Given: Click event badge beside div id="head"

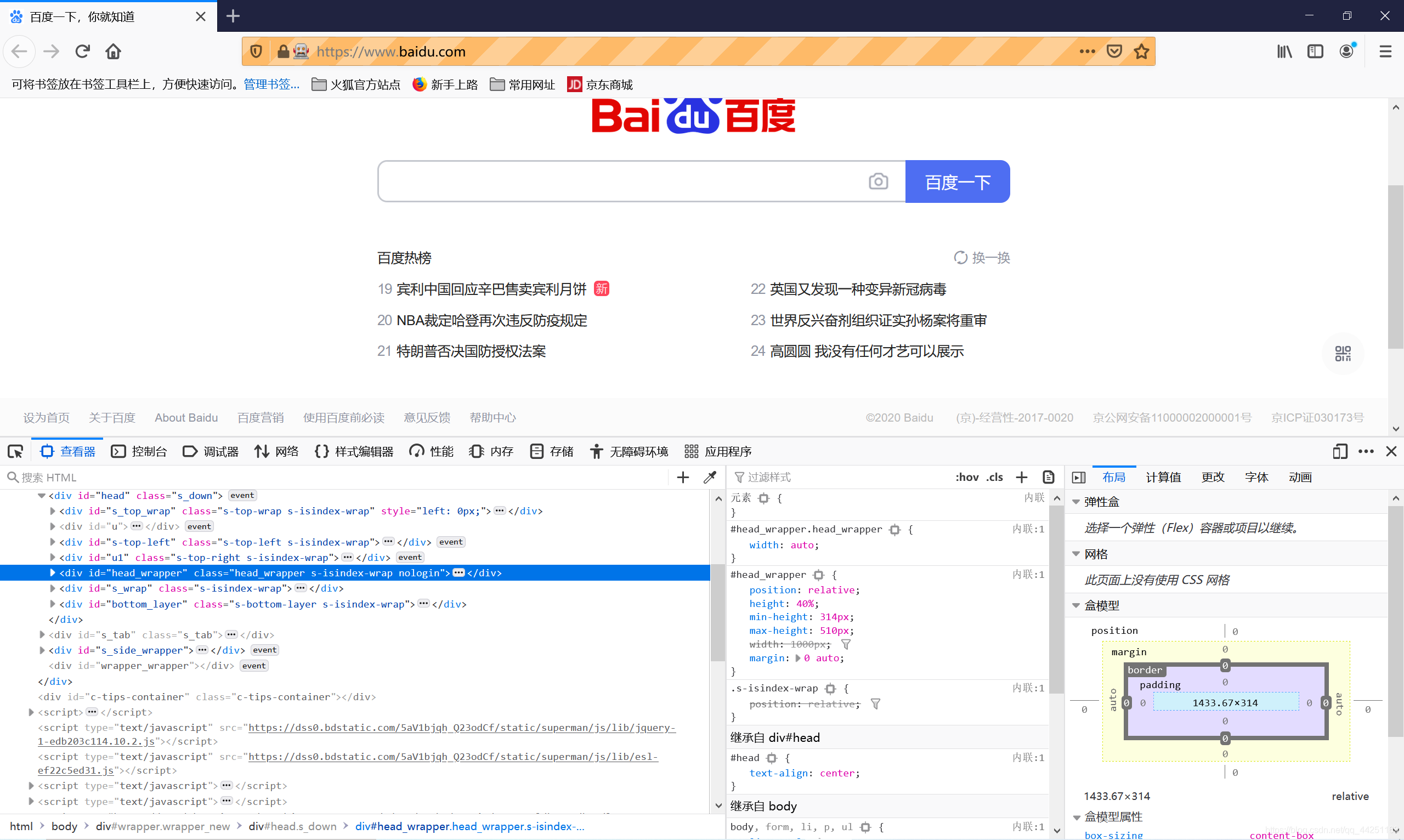Looking at the screenshot, I should pos(242,496).
